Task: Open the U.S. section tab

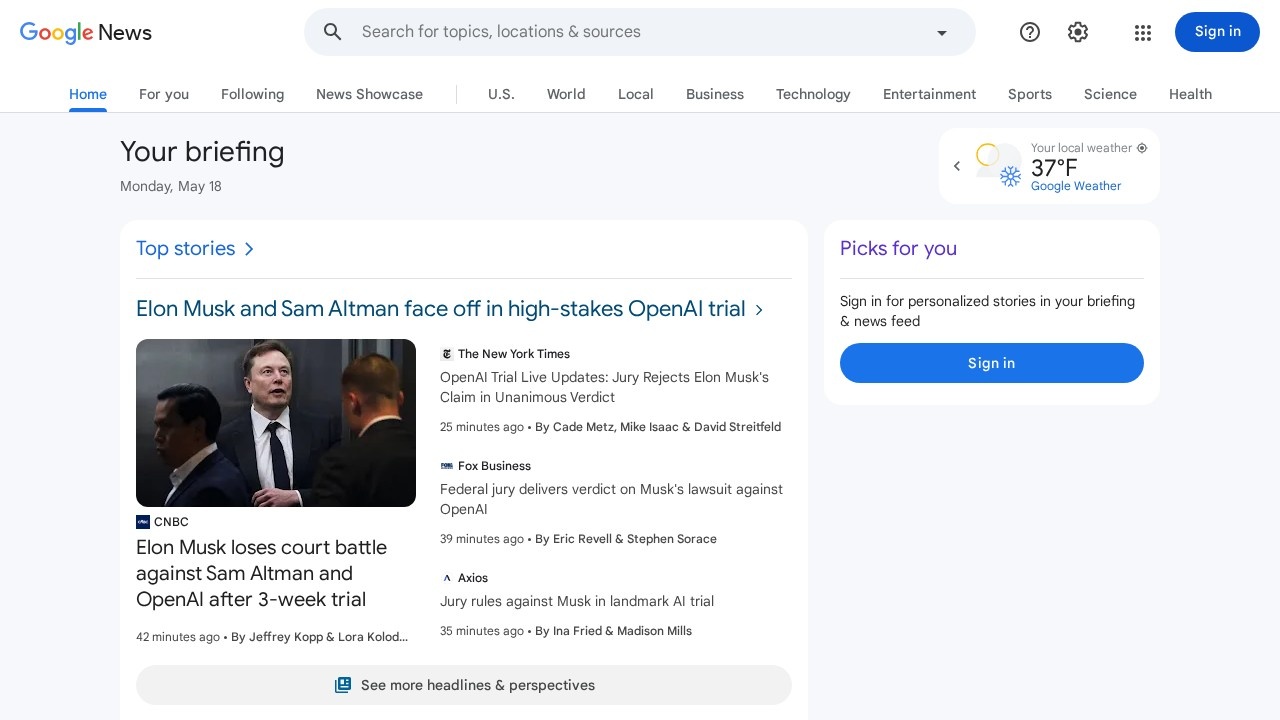Action: tap(501, 94)
